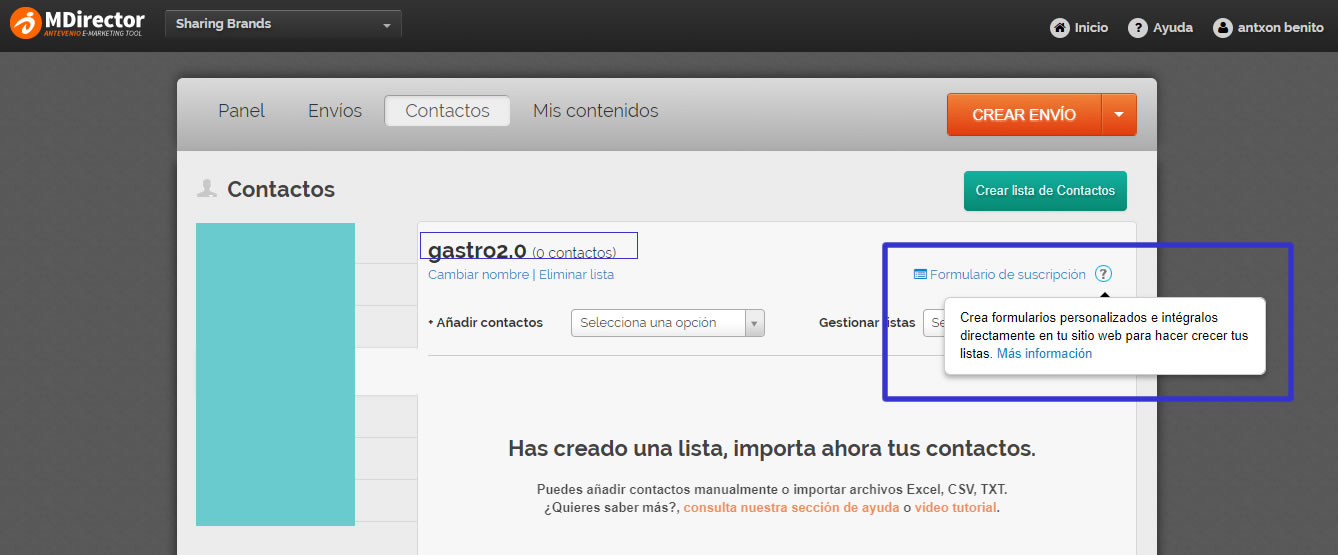Click the MDirector logo
This screenshot has height=555, width=1338.
click(x=77, y=24)
